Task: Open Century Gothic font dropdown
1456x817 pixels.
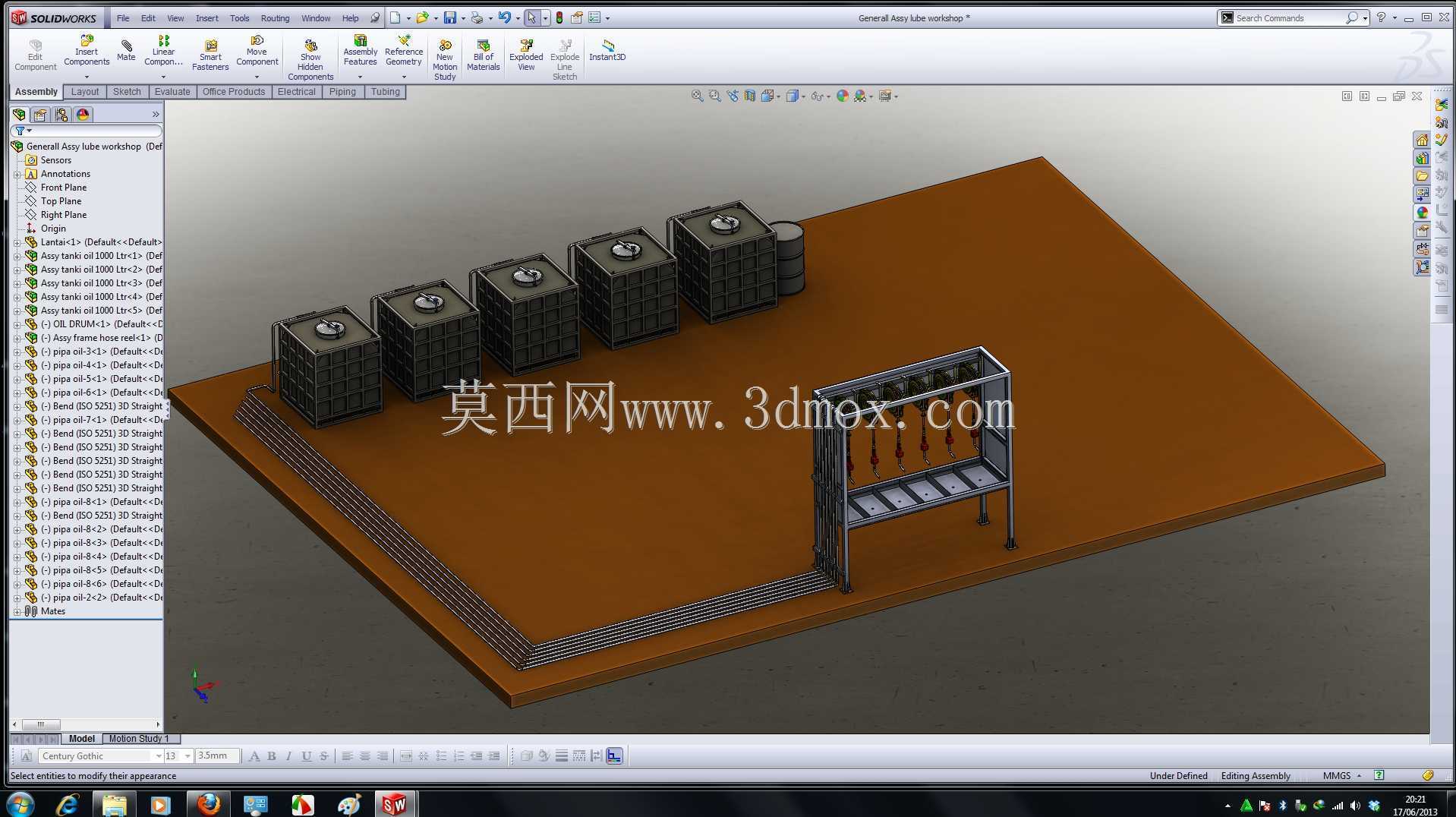Action: coord(159,756)
